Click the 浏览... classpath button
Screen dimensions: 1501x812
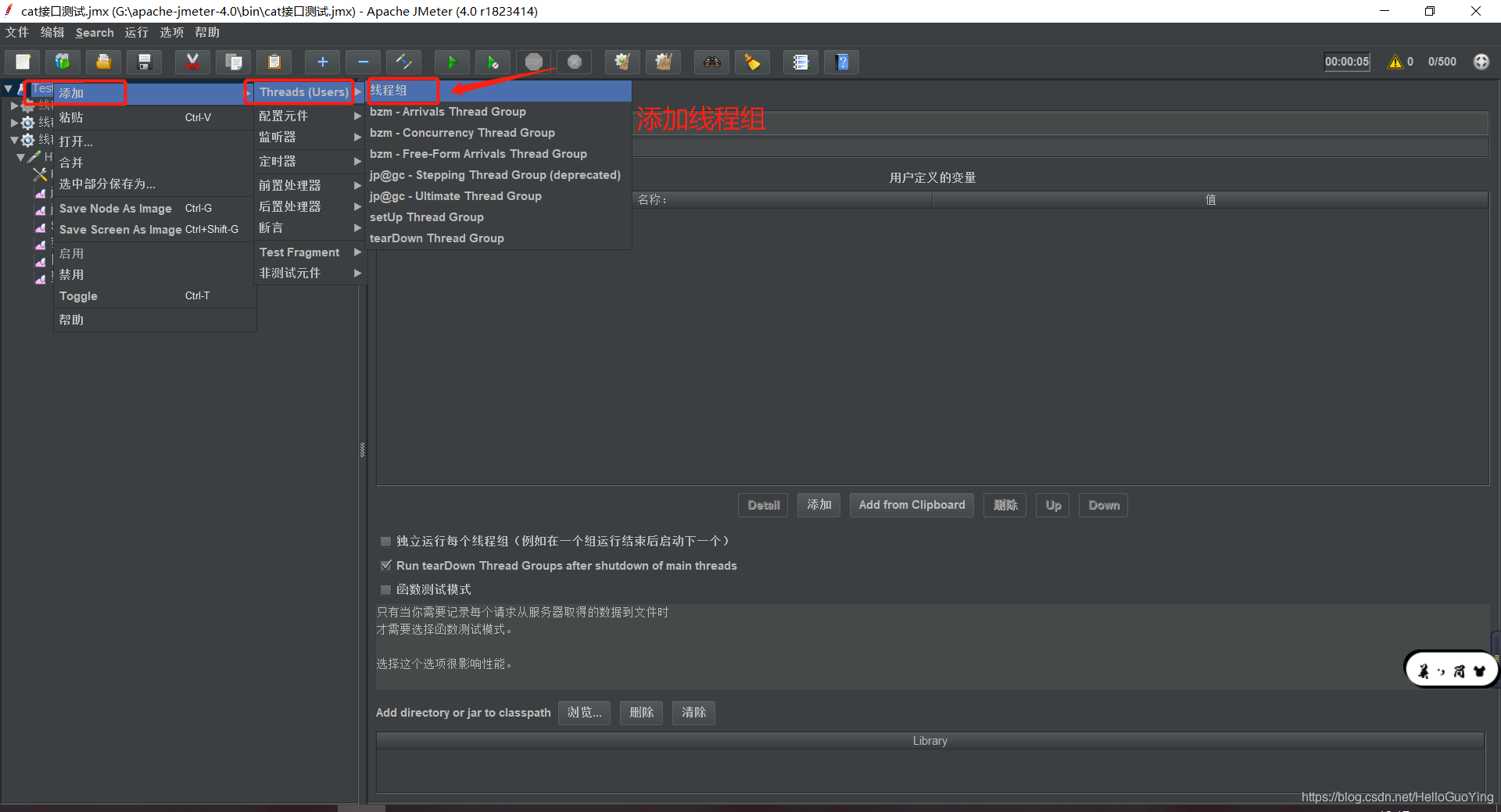tap(585, 712)
